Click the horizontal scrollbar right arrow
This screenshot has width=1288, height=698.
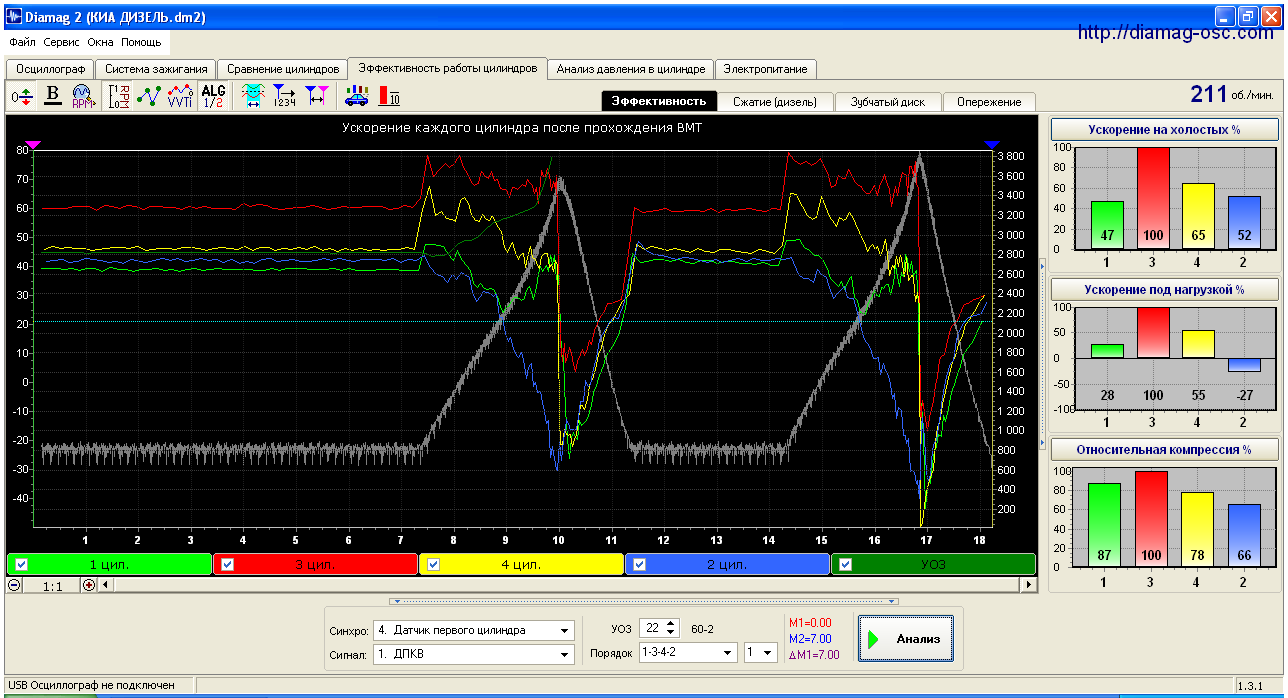tap(1028, 585)
